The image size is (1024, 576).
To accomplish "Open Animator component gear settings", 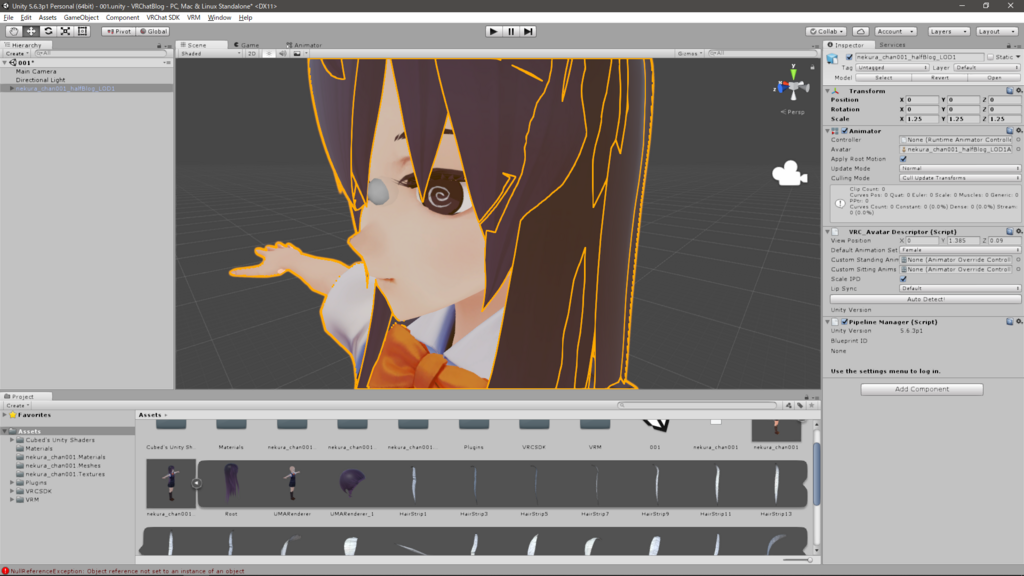I will point(1018,131).
